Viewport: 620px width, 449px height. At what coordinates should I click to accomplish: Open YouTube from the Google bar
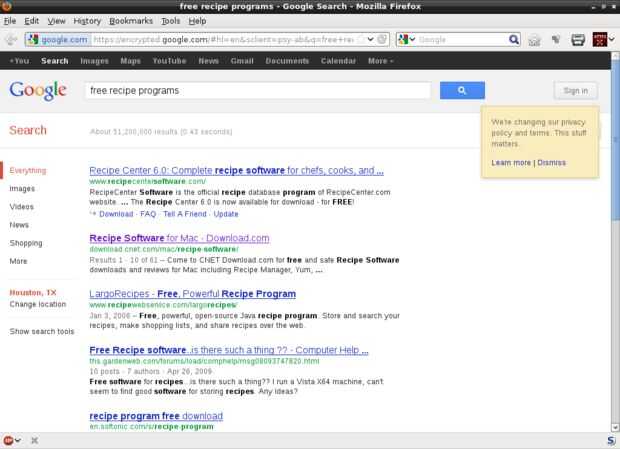tap(169, 61)
